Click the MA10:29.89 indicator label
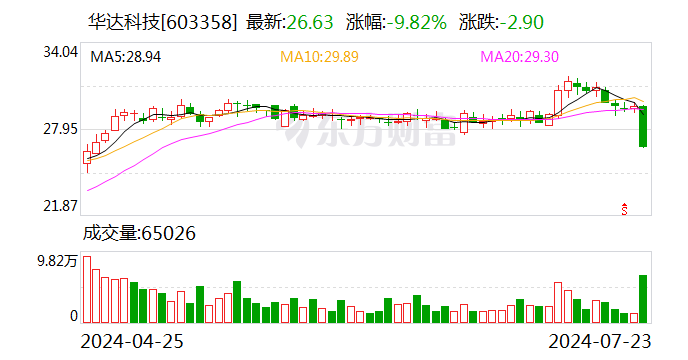 point(319,57)
